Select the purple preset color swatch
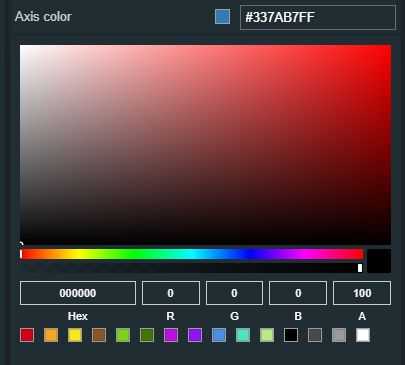This screenshot has width=405, height=365. 195,335
